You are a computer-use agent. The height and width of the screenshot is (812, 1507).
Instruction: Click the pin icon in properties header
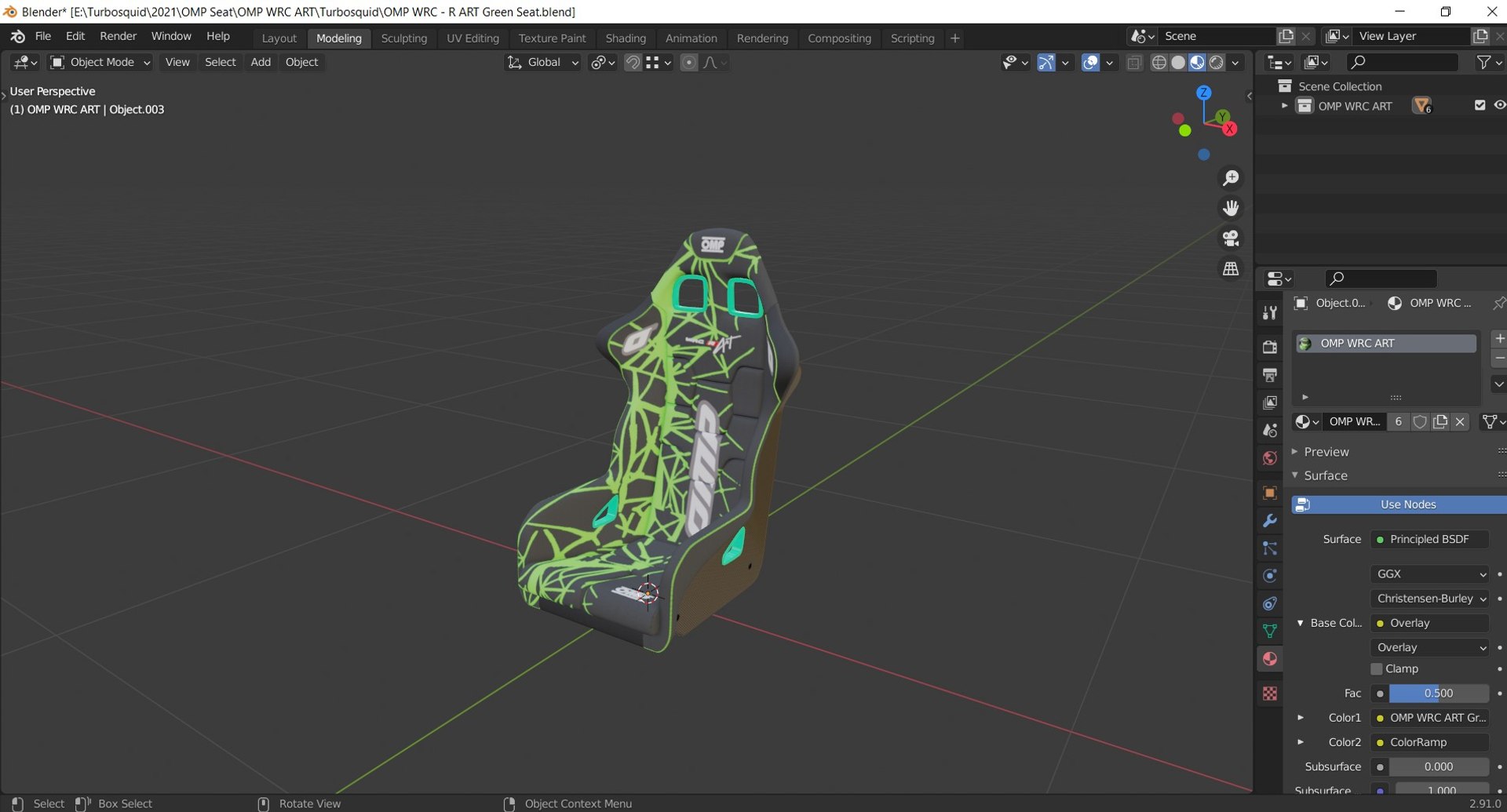tap(1498, 303)
